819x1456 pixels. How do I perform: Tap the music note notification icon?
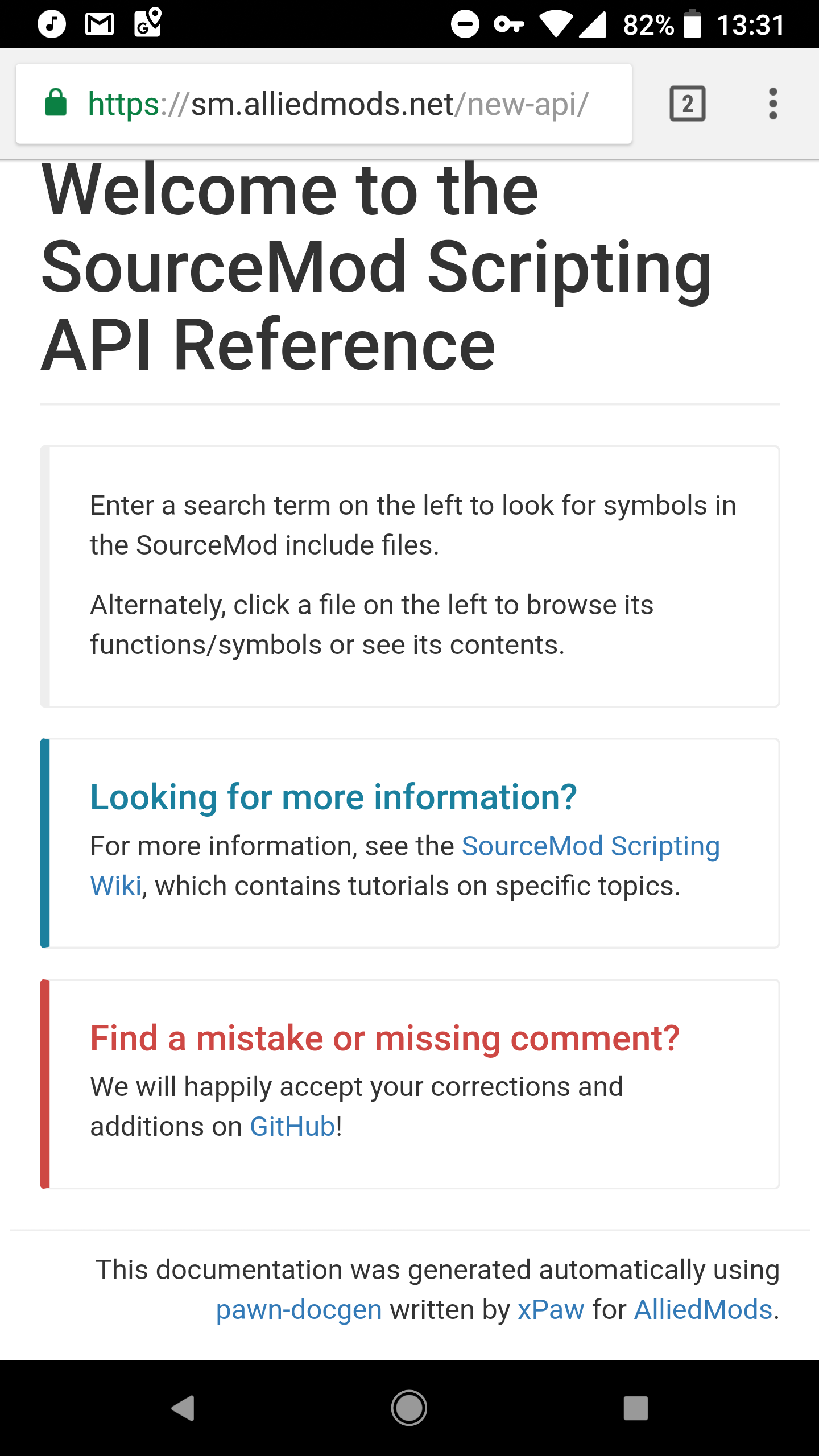pyautogui.click(x=52, y=24)
